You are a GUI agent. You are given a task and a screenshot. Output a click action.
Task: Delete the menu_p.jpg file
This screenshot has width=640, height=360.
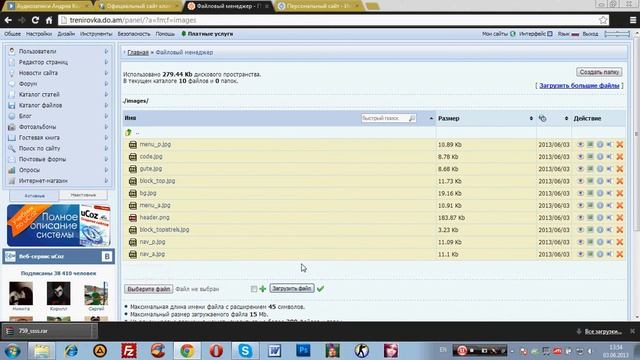620,144
